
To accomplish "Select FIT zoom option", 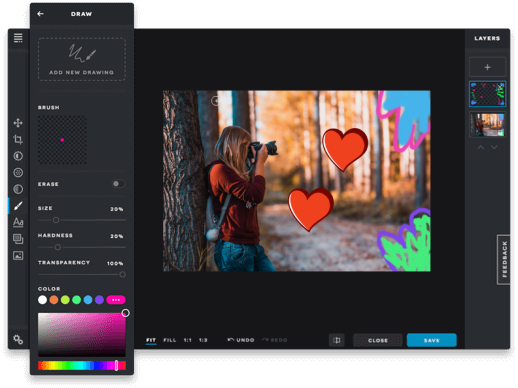I will (151, 340).
